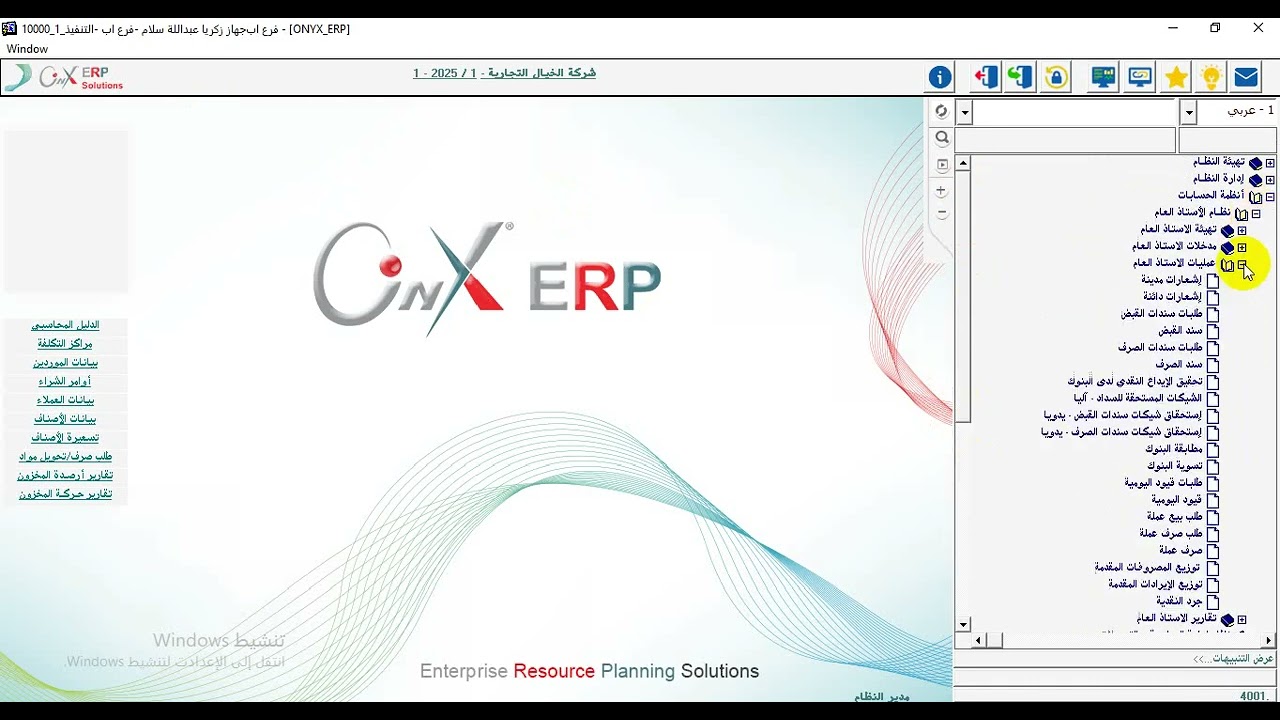Select إشعارات مدينة in the tree

click(1171, 280)
